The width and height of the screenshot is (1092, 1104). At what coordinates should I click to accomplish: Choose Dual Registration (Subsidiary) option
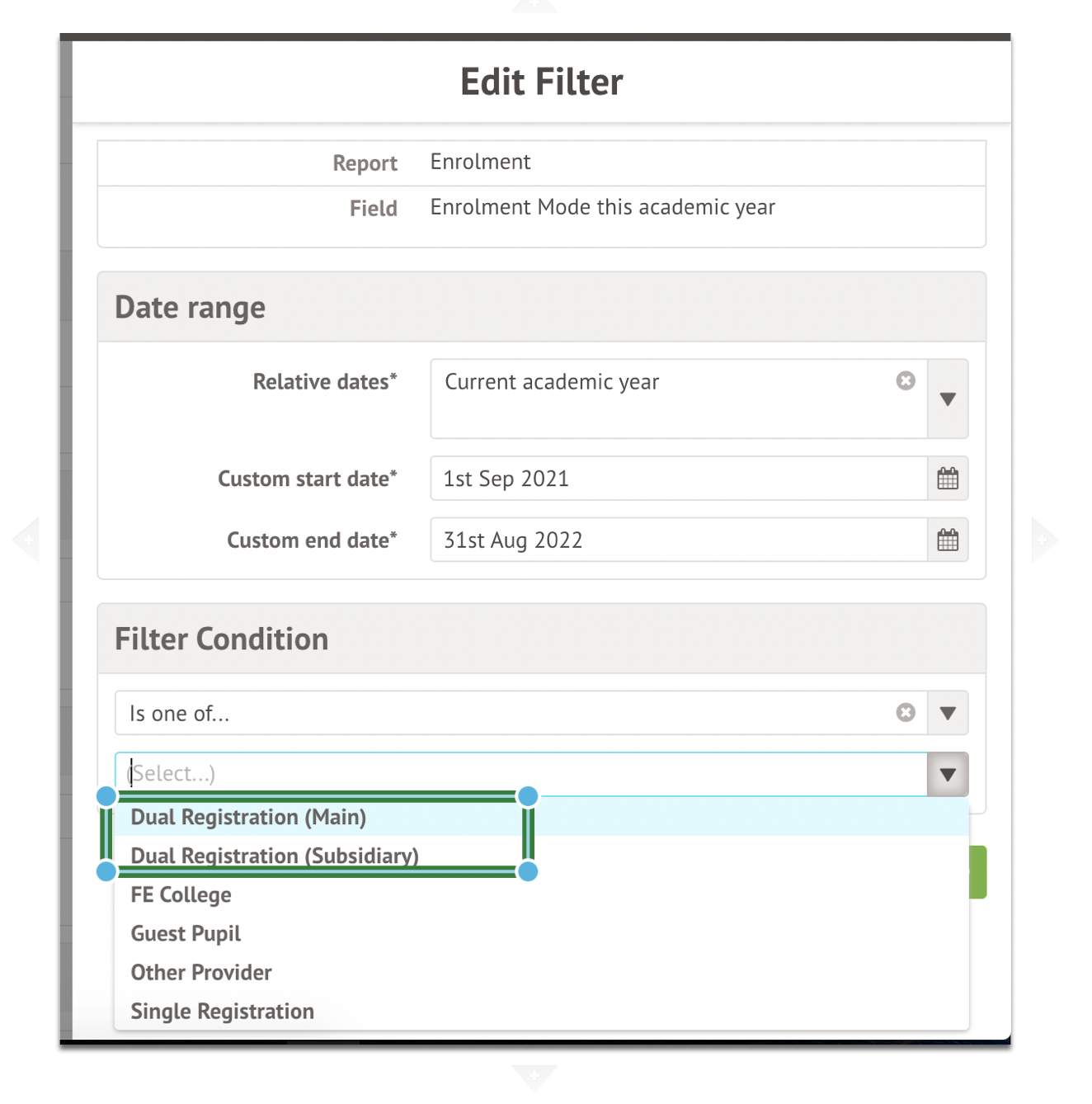275,856
